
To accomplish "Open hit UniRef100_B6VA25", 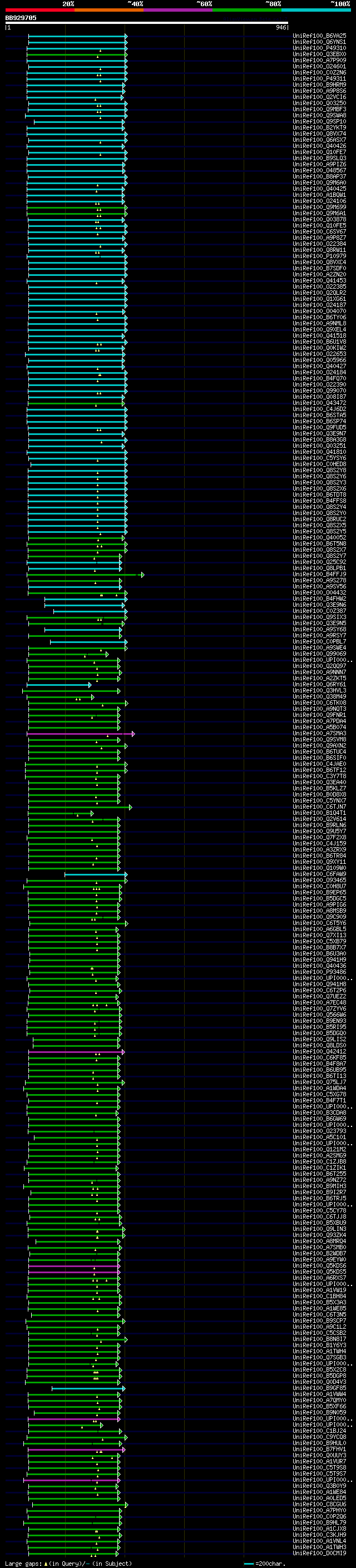I will (x=319, y=36).
